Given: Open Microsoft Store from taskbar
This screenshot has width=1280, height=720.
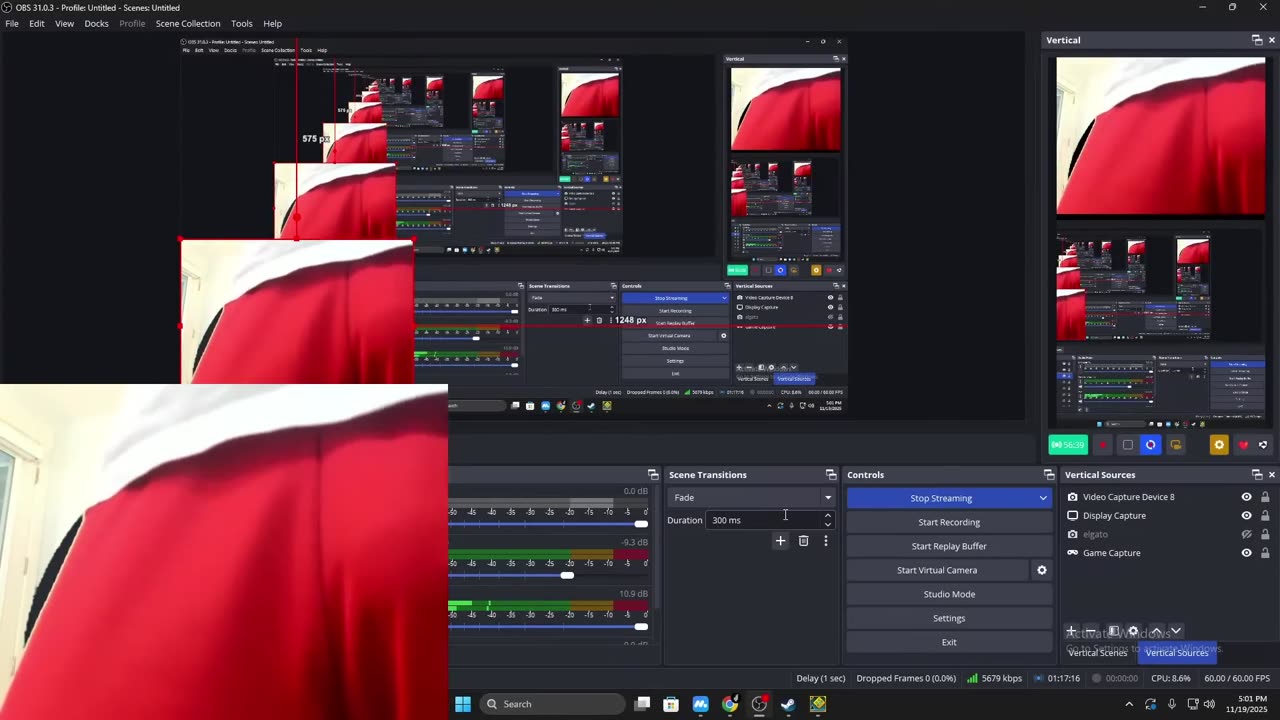Looking at the screenshot, I should [671, 704].
